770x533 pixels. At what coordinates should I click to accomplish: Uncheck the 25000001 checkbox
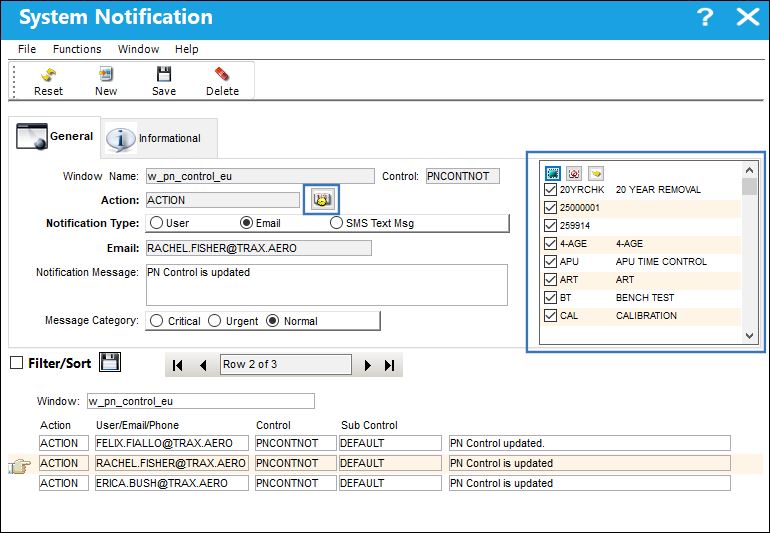[550, 207]
